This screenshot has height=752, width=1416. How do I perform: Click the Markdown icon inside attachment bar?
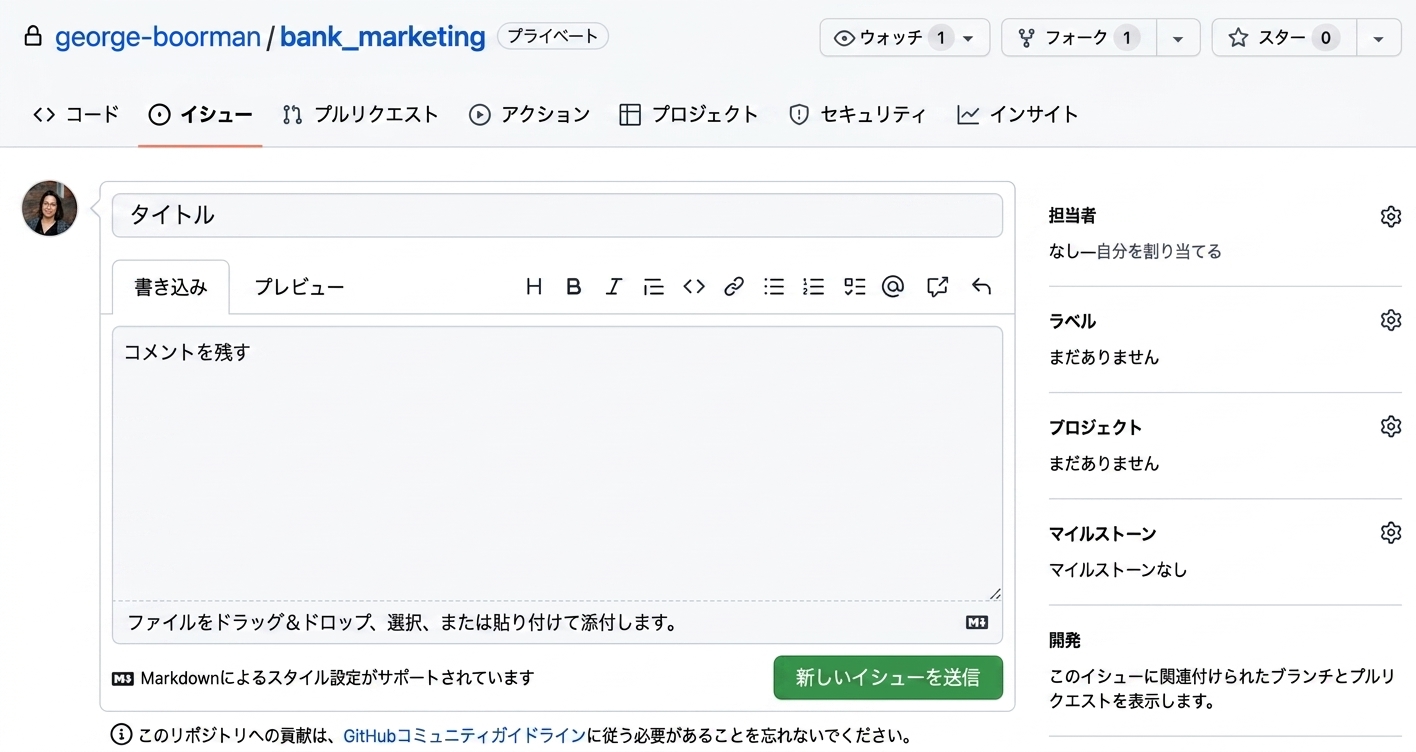tap(977, 622)
